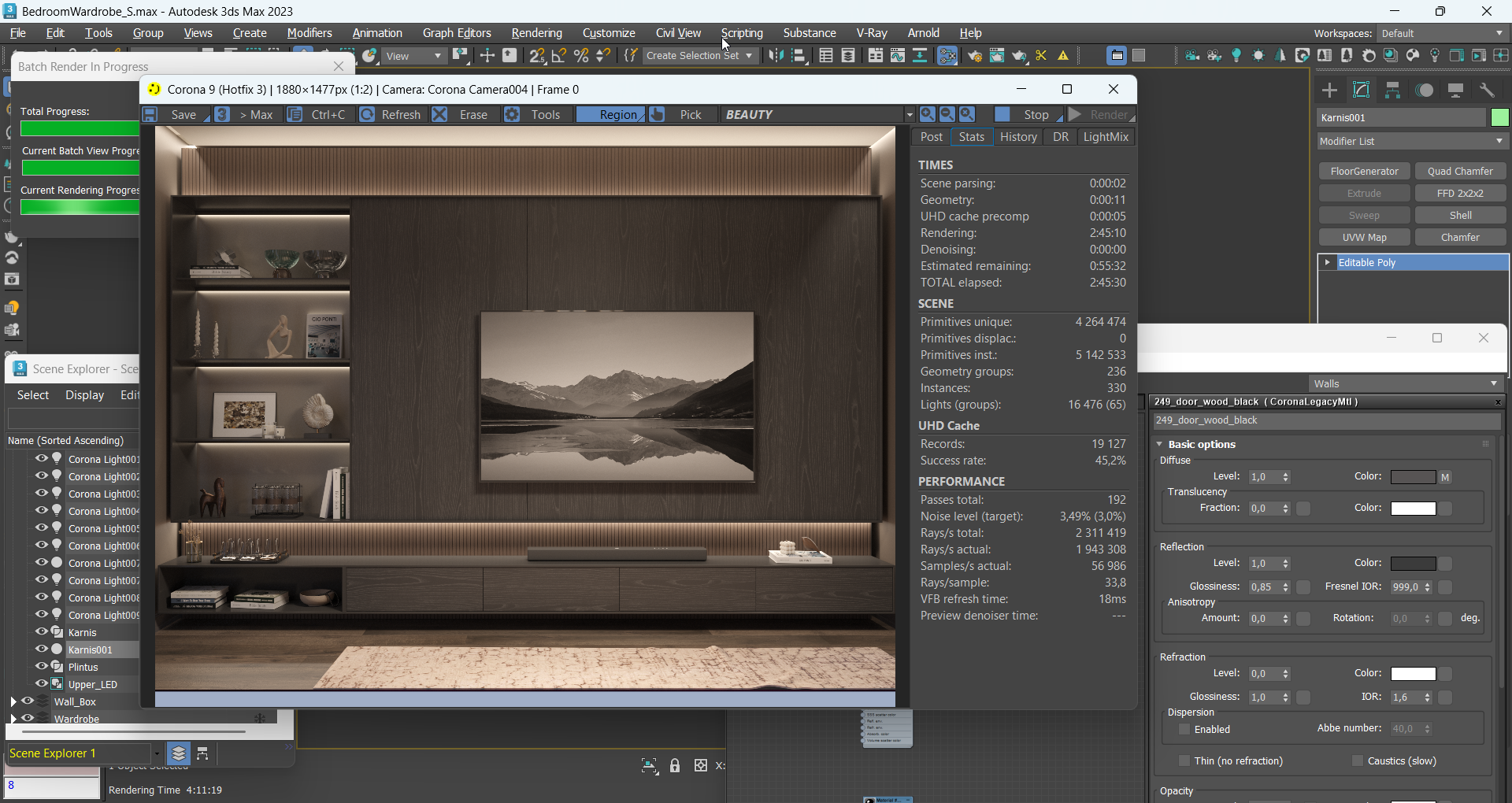Switch to the History tab in VFB
This screenshot has height=803, width=1512.
1017,136
